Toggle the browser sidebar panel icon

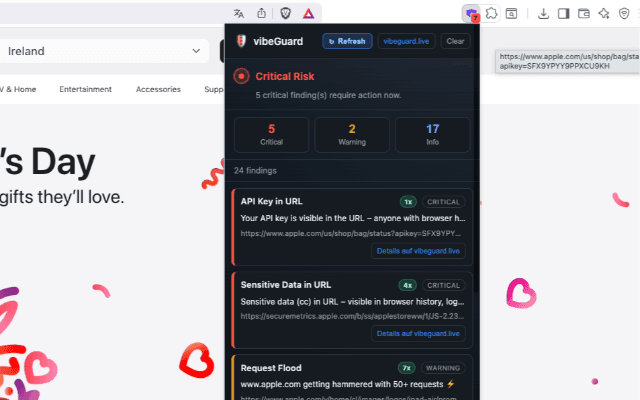click(x=563, y=14)
